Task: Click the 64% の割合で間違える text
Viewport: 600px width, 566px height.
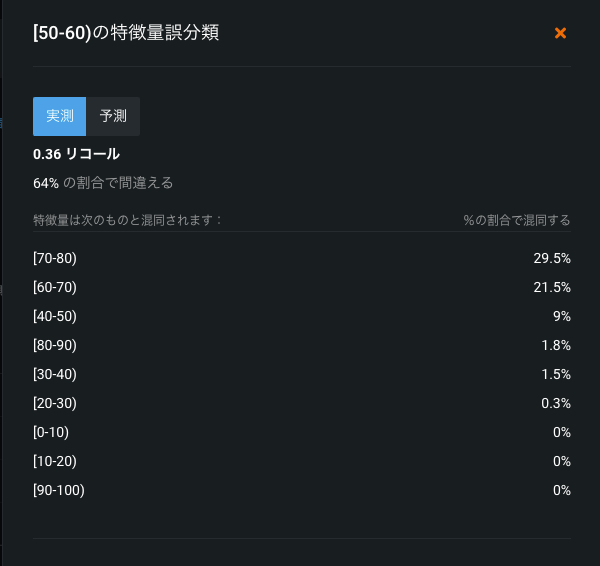Action: 103,183
